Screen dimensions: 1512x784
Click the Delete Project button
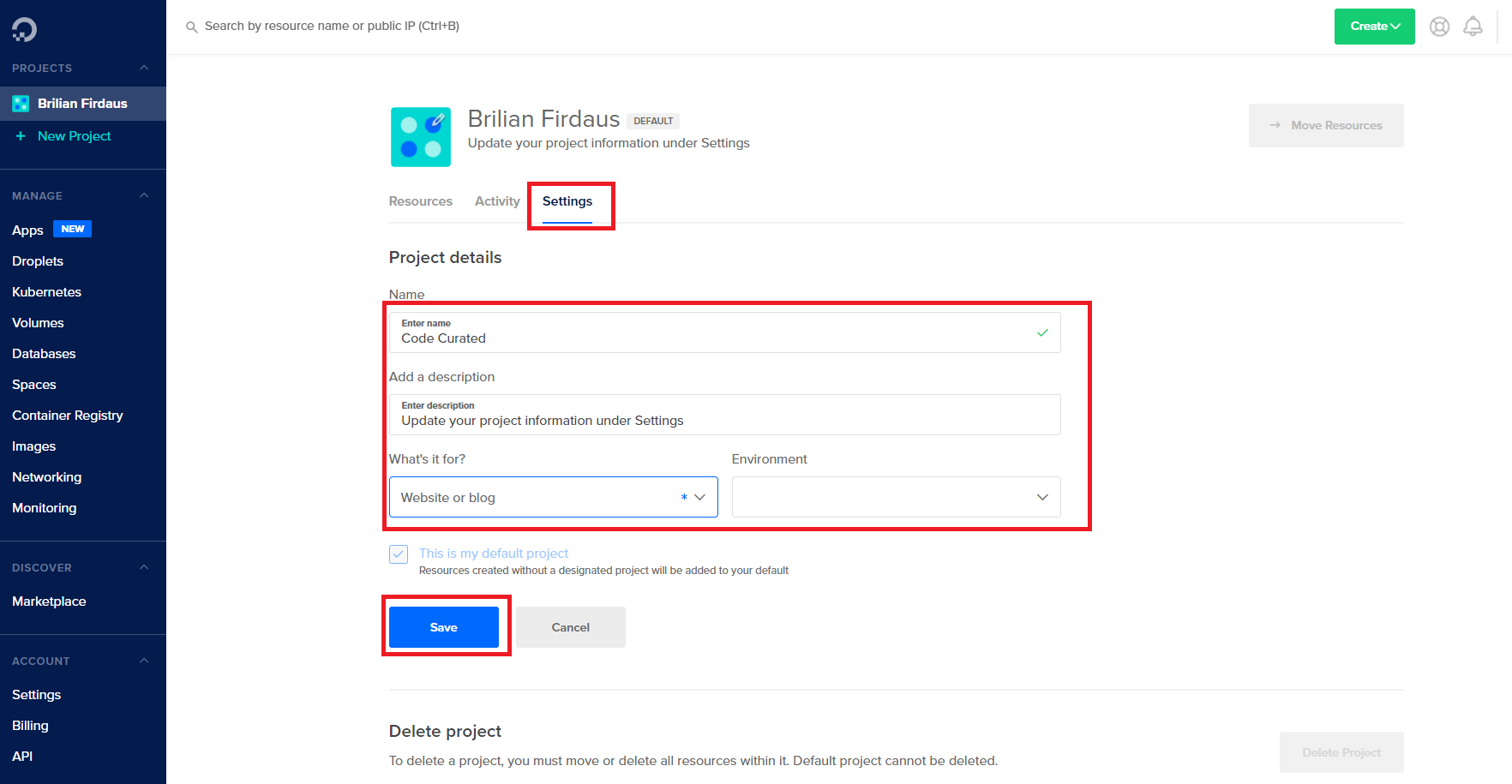click(1341, 752)
